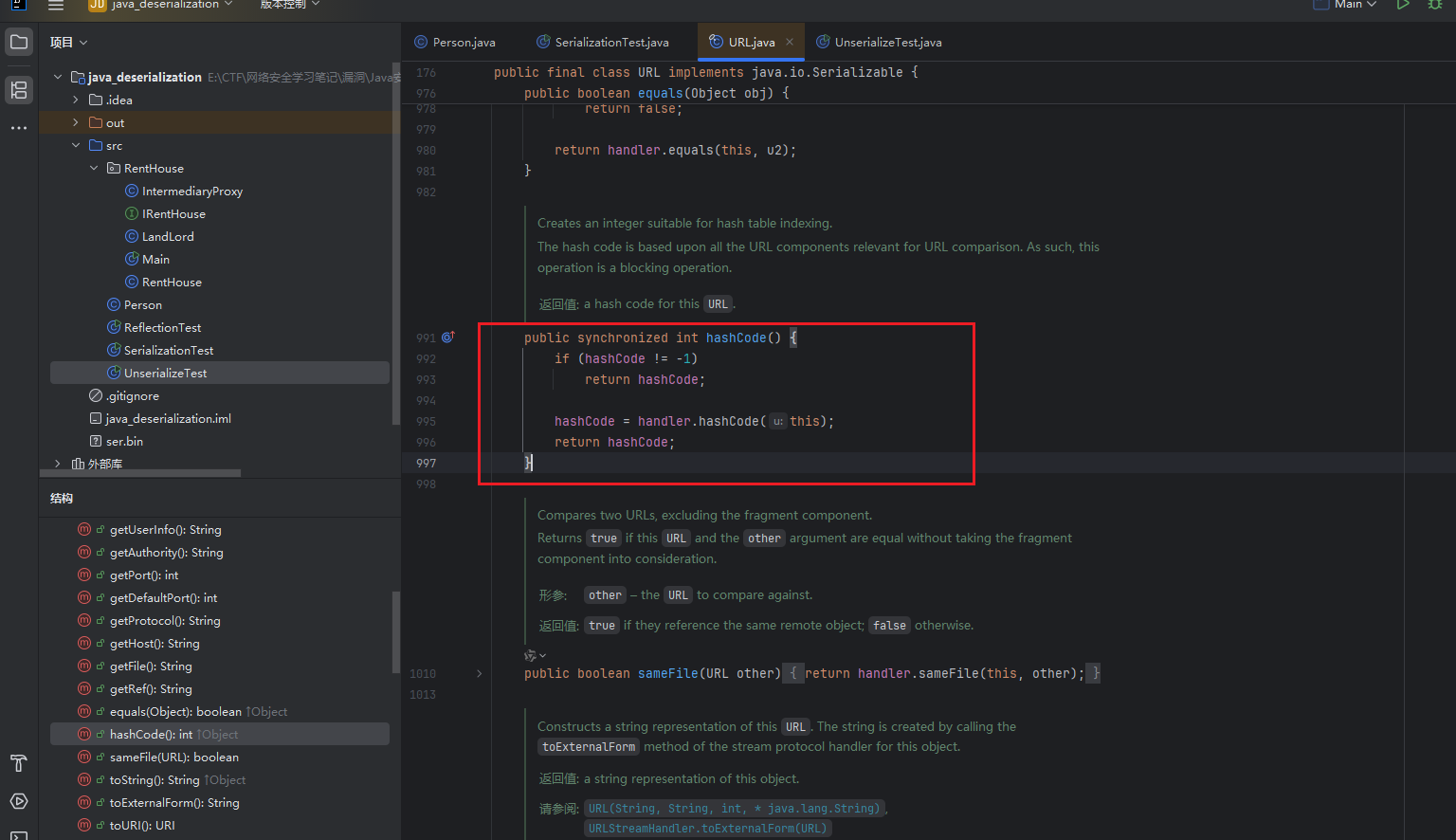The height and width of the screenshot is (840, 1456).
Task: Click the override gutter icon at line 991
Action: [448, 338]
